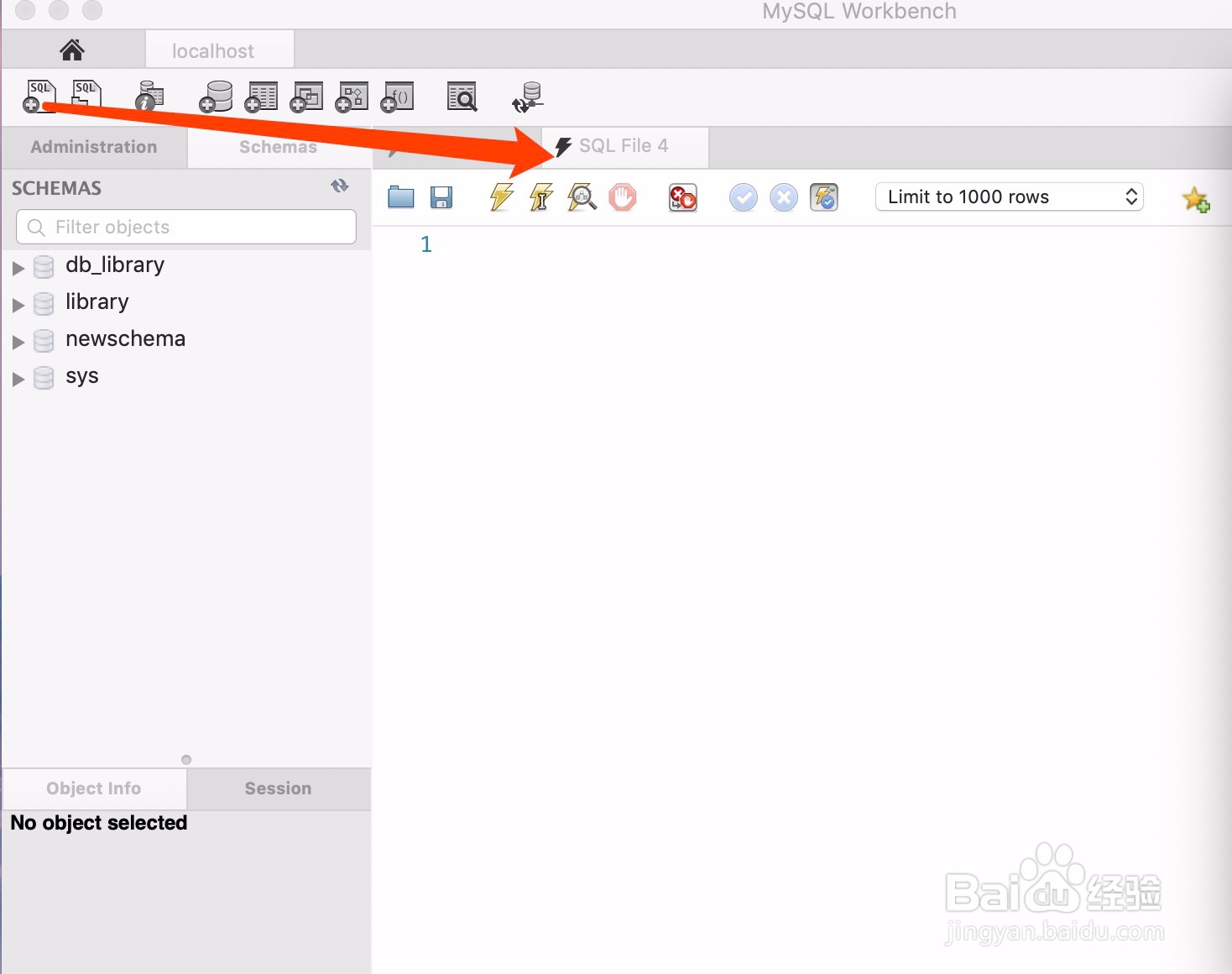Select the newschema schema name
The width and height of the screenshot is (1232, 974).
126,339
